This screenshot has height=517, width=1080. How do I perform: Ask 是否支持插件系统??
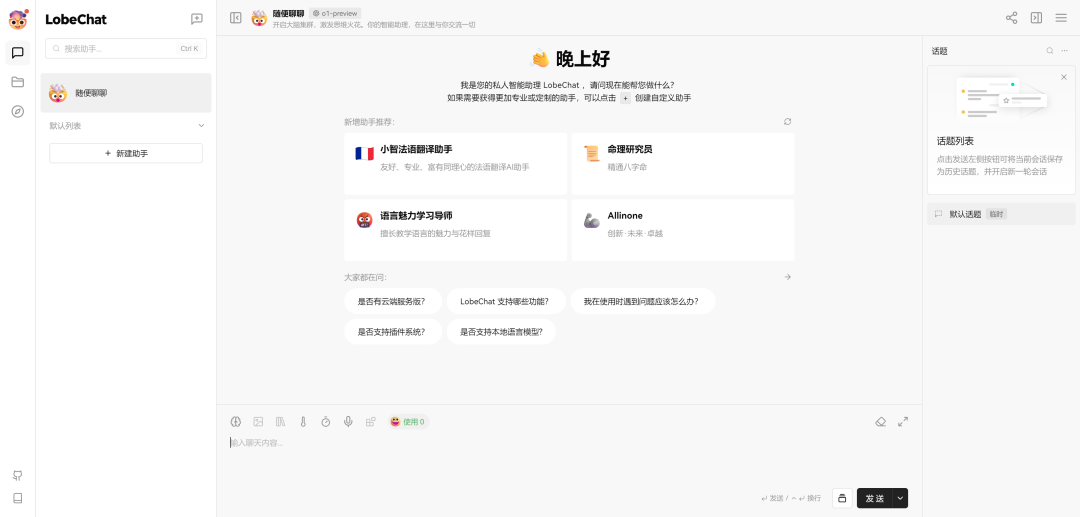pyautogui.click(x=393, y=332)
